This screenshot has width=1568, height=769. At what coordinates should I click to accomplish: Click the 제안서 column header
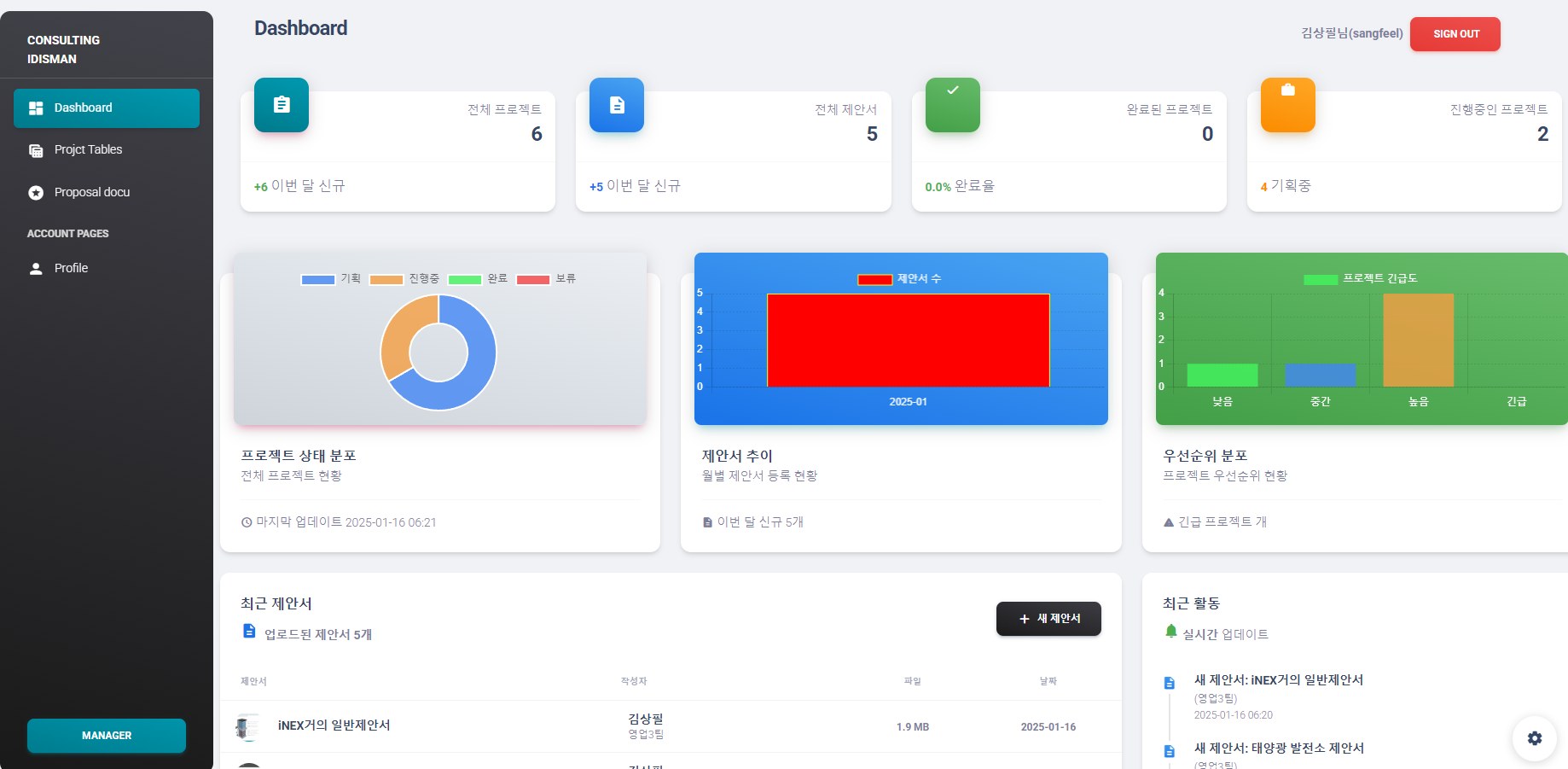coord(253,681)
